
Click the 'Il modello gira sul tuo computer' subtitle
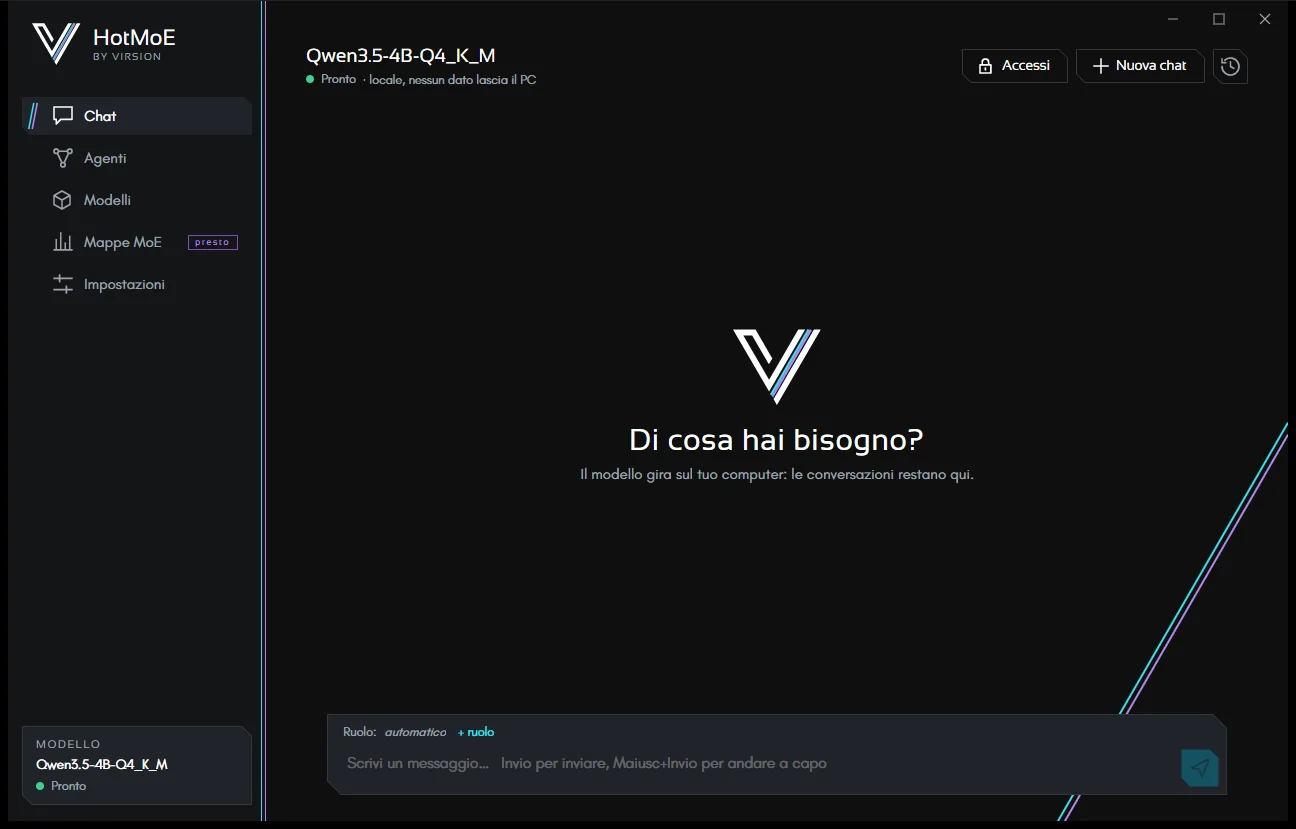777,474
